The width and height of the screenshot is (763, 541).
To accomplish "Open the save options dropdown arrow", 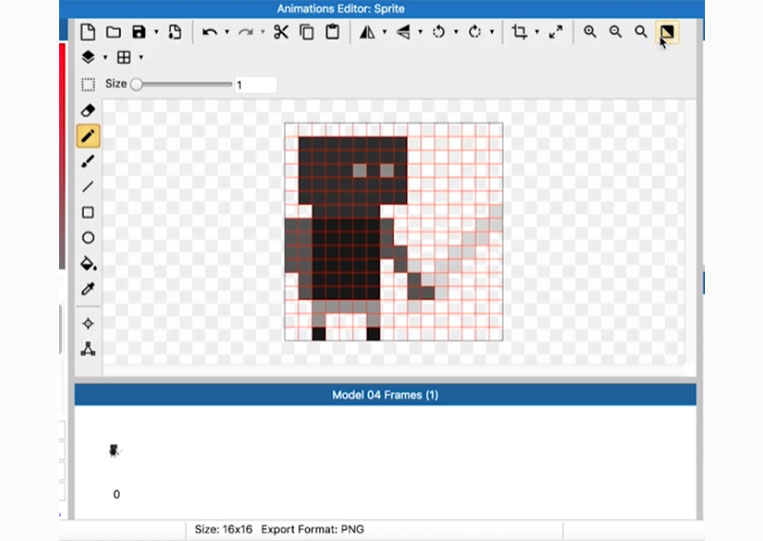I will point(156,32).
